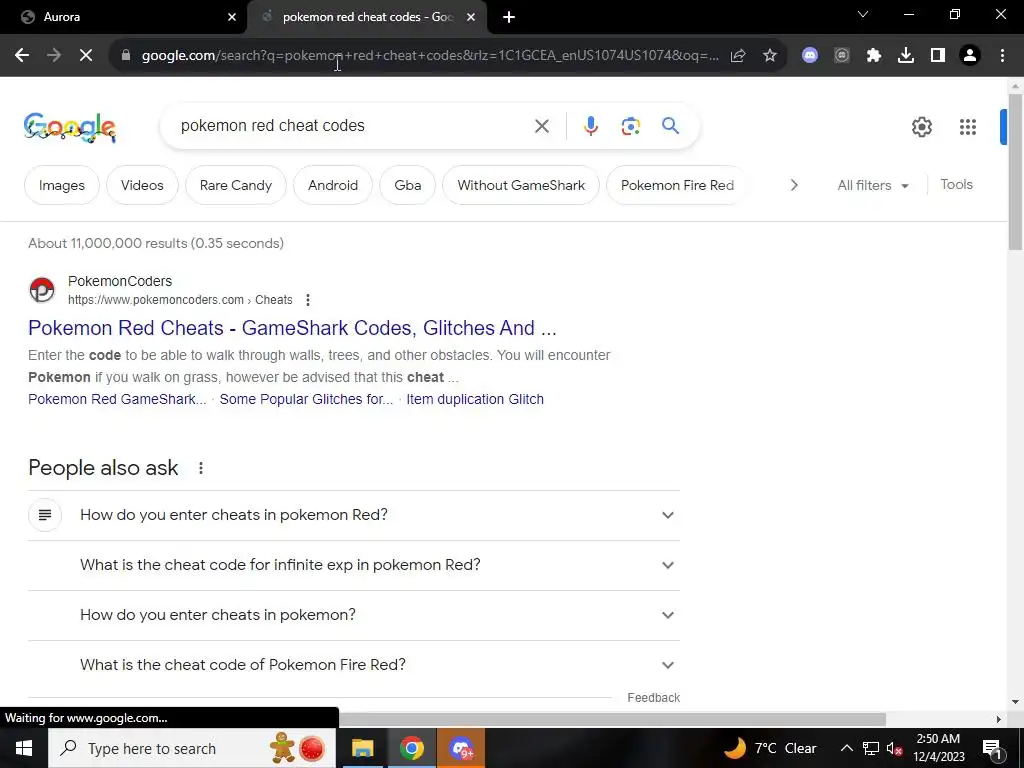
Task: Open Some Popular Glitches sitelink
Action: (x=306, y=399)
